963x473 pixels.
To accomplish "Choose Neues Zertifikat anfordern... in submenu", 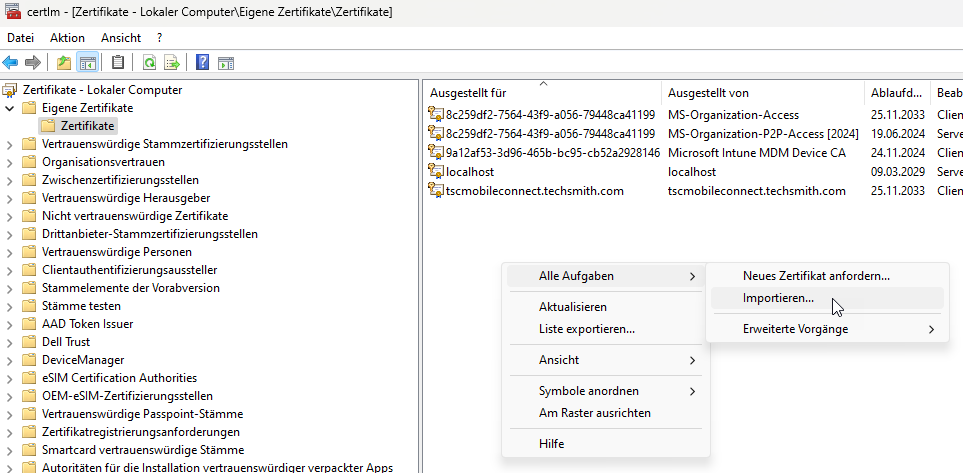I will click(827, 276).
